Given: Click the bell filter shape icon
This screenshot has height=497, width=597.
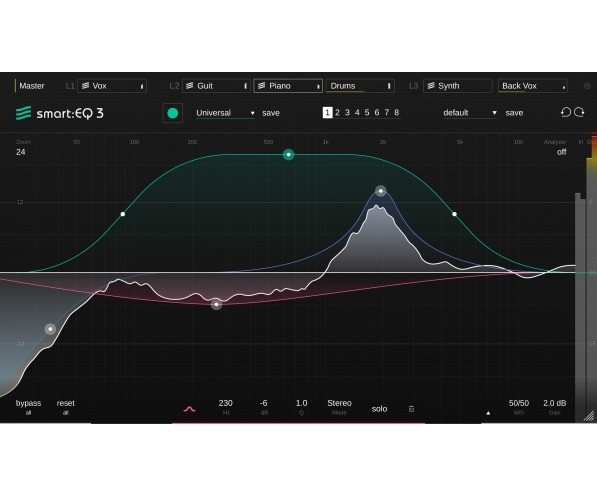Looking at the screenshot, I should (x=189, y=409).
